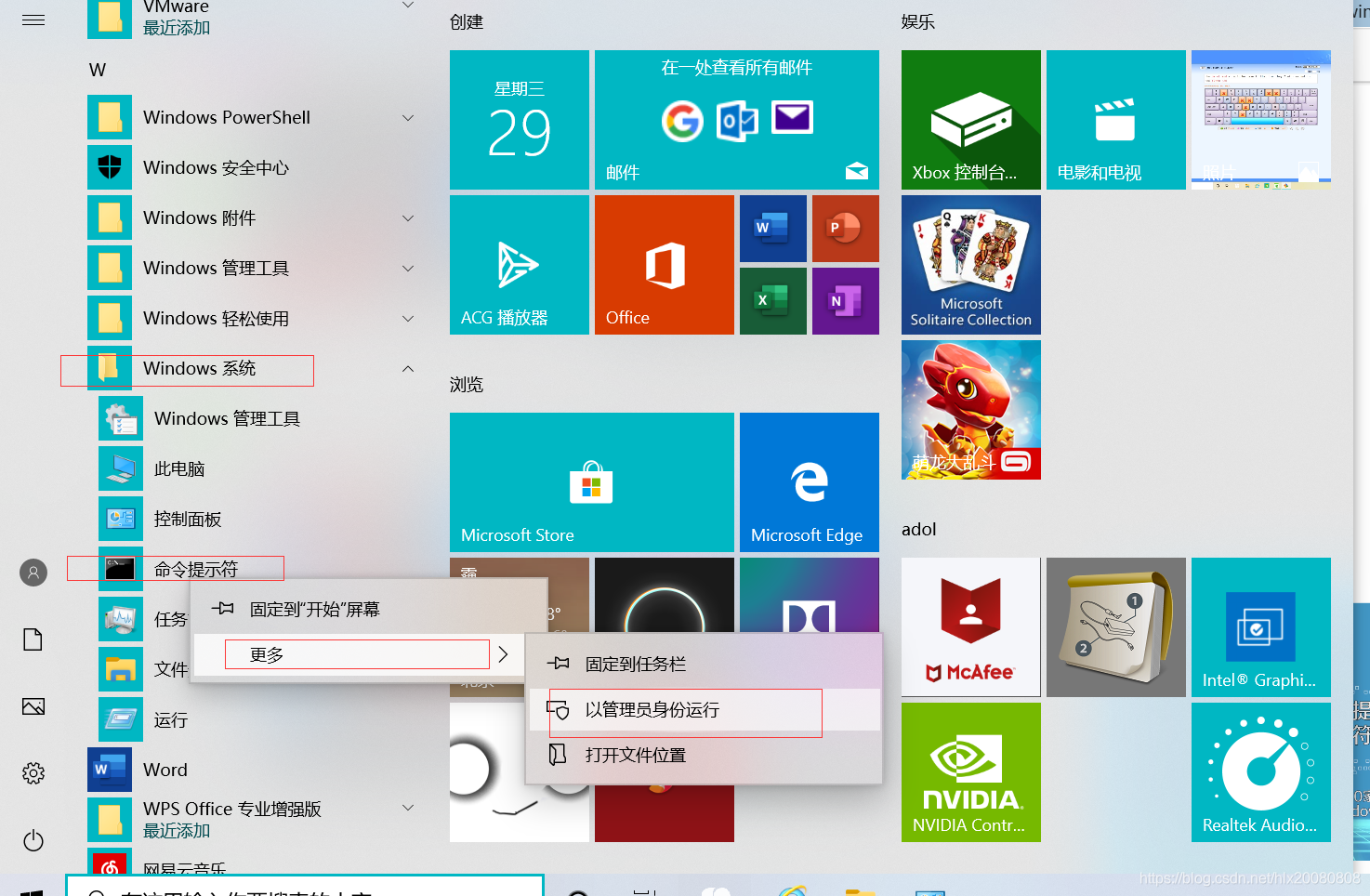The height and width of the screenshot is (896, 1370).
Task: Open the Intel Graphics tile
Action: coord(1260,627)
